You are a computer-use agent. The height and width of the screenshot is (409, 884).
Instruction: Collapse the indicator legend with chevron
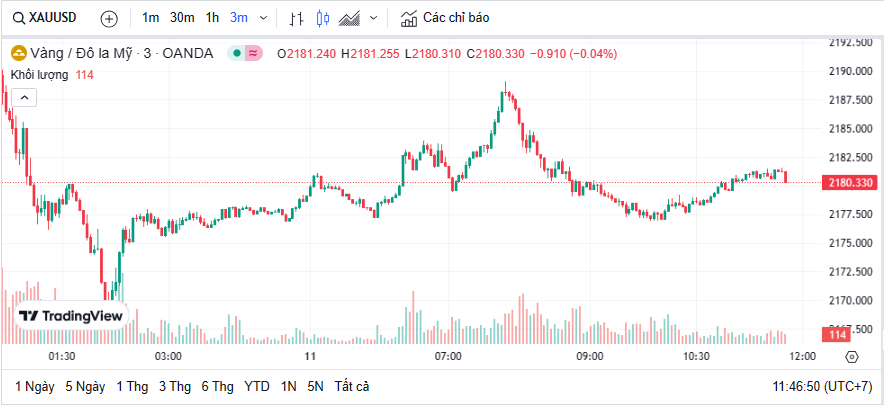24,97
